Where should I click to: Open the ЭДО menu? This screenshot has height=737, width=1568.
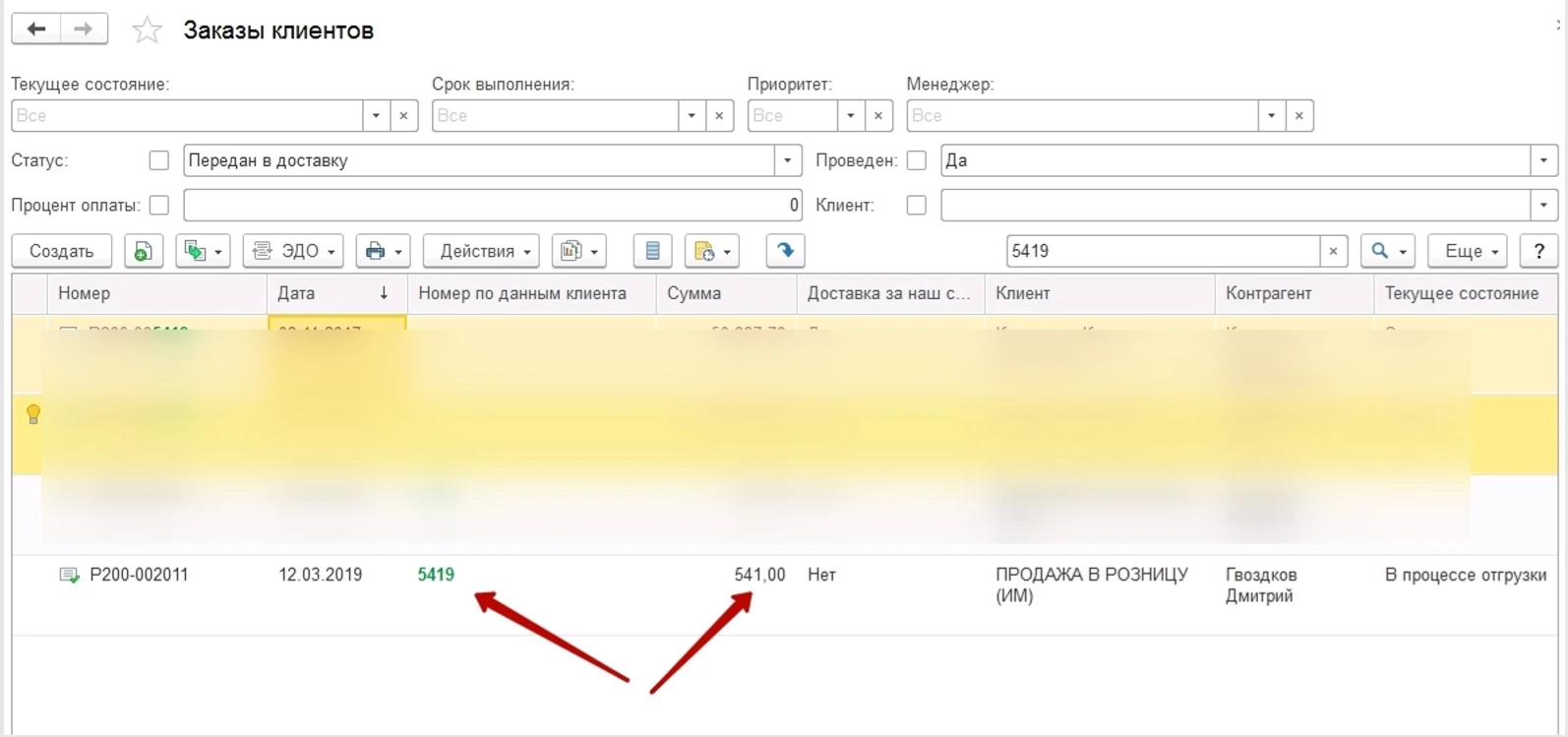[293, 252]
